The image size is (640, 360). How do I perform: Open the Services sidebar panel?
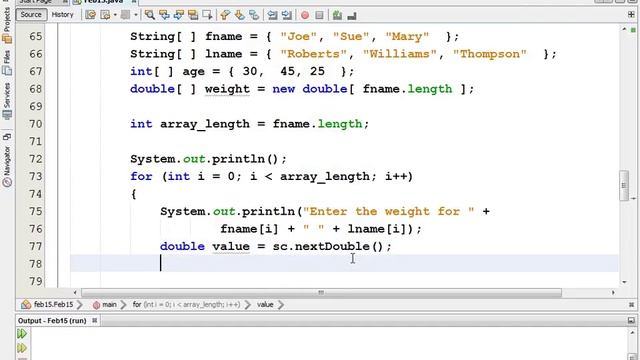pos(7,100)
